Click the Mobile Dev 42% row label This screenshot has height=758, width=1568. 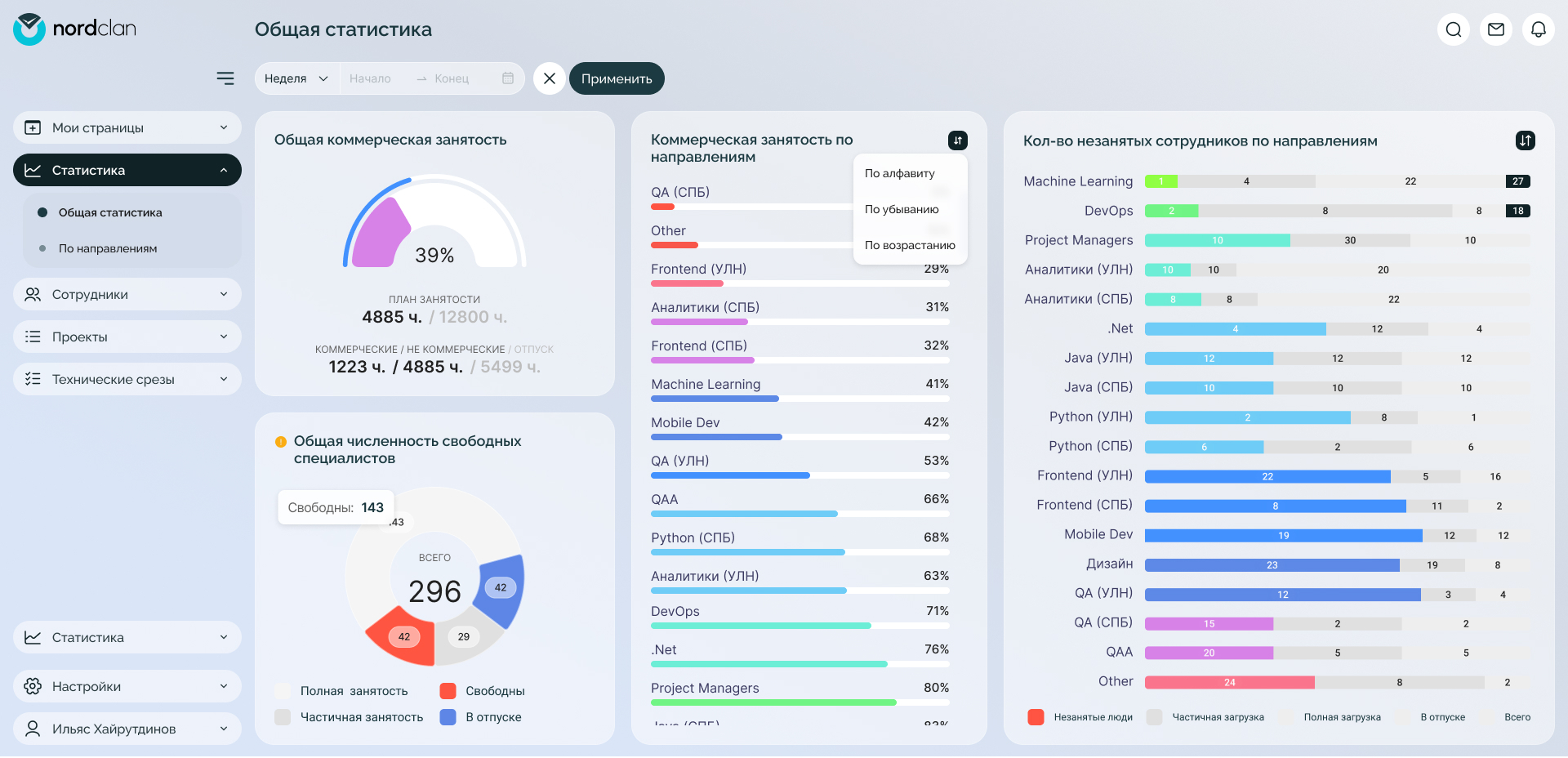point(685,423)
